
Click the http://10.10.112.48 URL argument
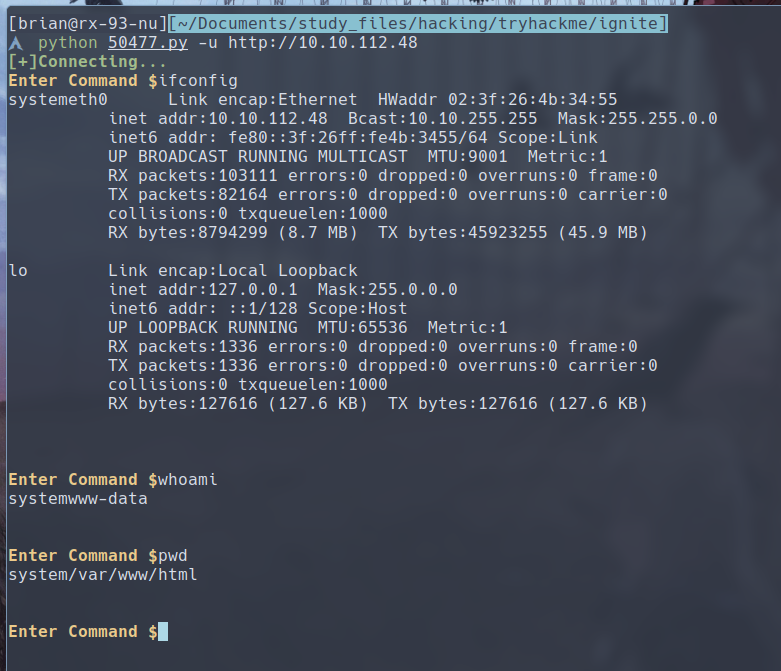pos(323,43)
